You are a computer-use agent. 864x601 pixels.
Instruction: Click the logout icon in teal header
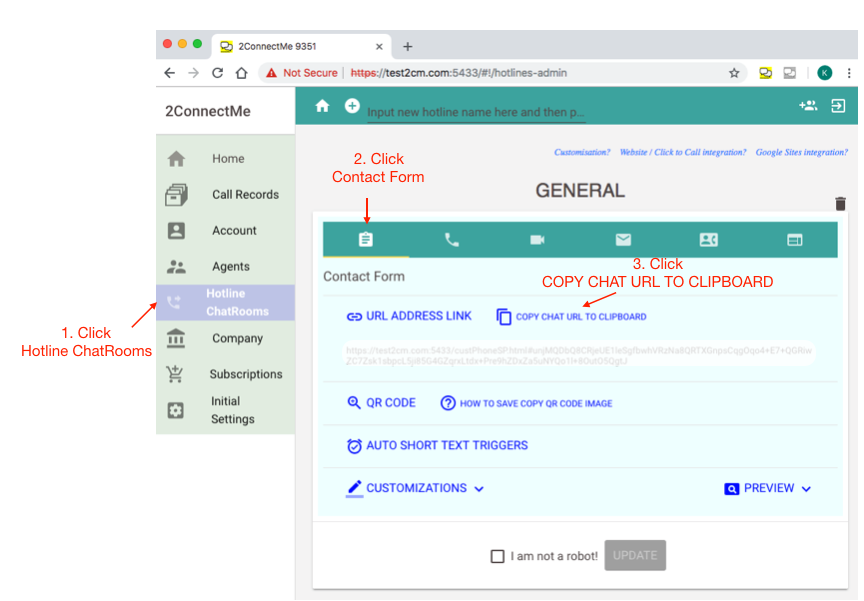coord(838,105)
